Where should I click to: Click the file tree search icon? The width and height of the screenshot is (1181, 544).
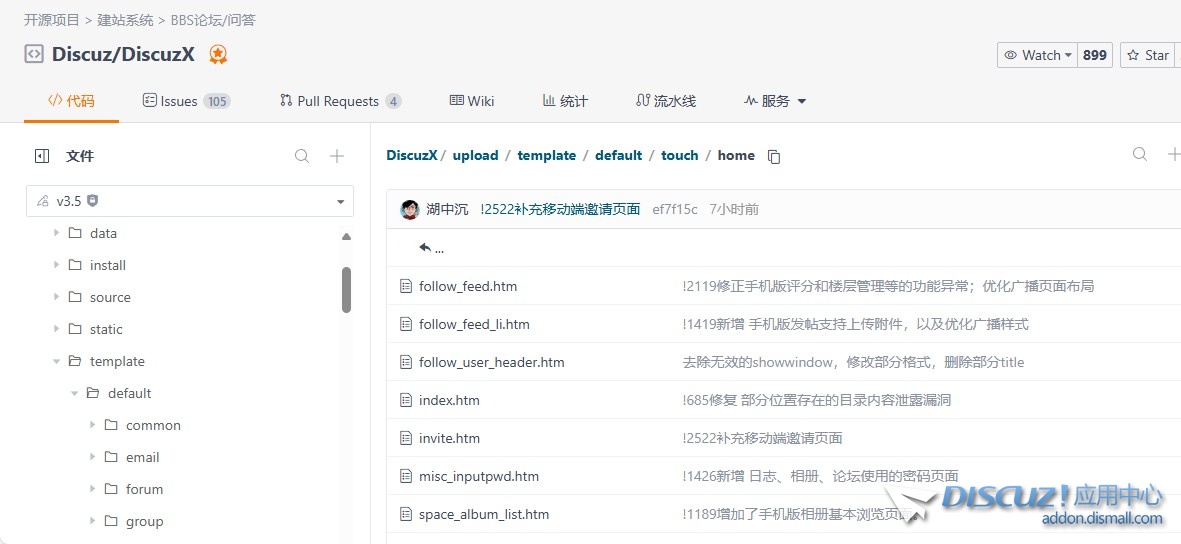coord(302,156)
